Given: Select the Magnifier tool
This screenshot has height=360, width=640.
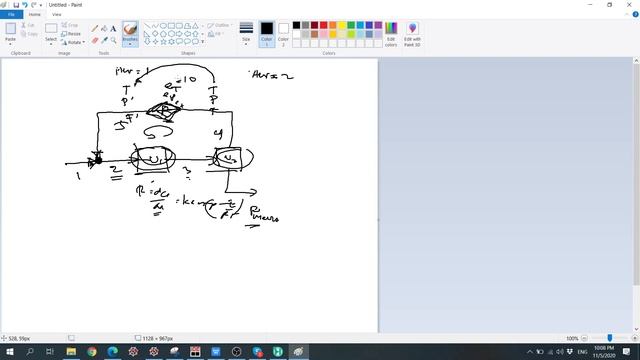Looking at the screenshot, I should [113, 40].
